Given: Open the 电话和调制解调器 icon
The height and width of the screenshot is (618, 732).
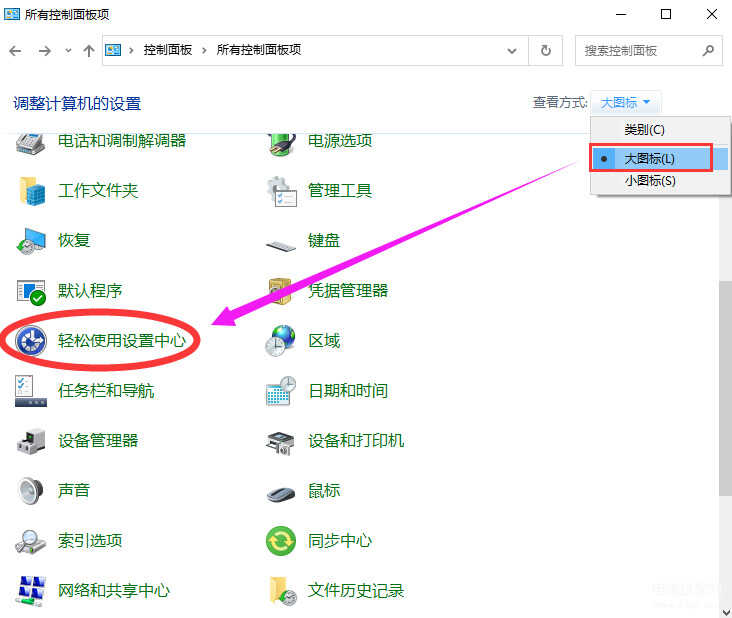Looking at the screenshot, I should coord(30,143).
